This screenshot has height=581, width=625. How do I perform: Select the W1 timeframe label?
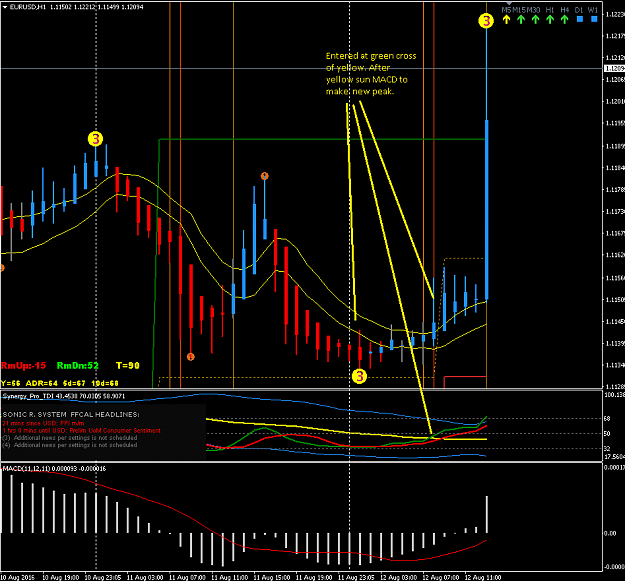[593, 10]
